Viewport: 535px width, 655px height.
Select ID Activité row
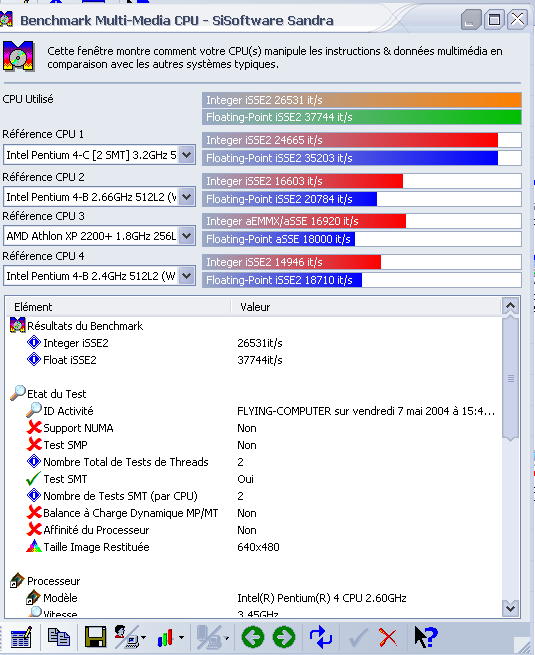253,411
